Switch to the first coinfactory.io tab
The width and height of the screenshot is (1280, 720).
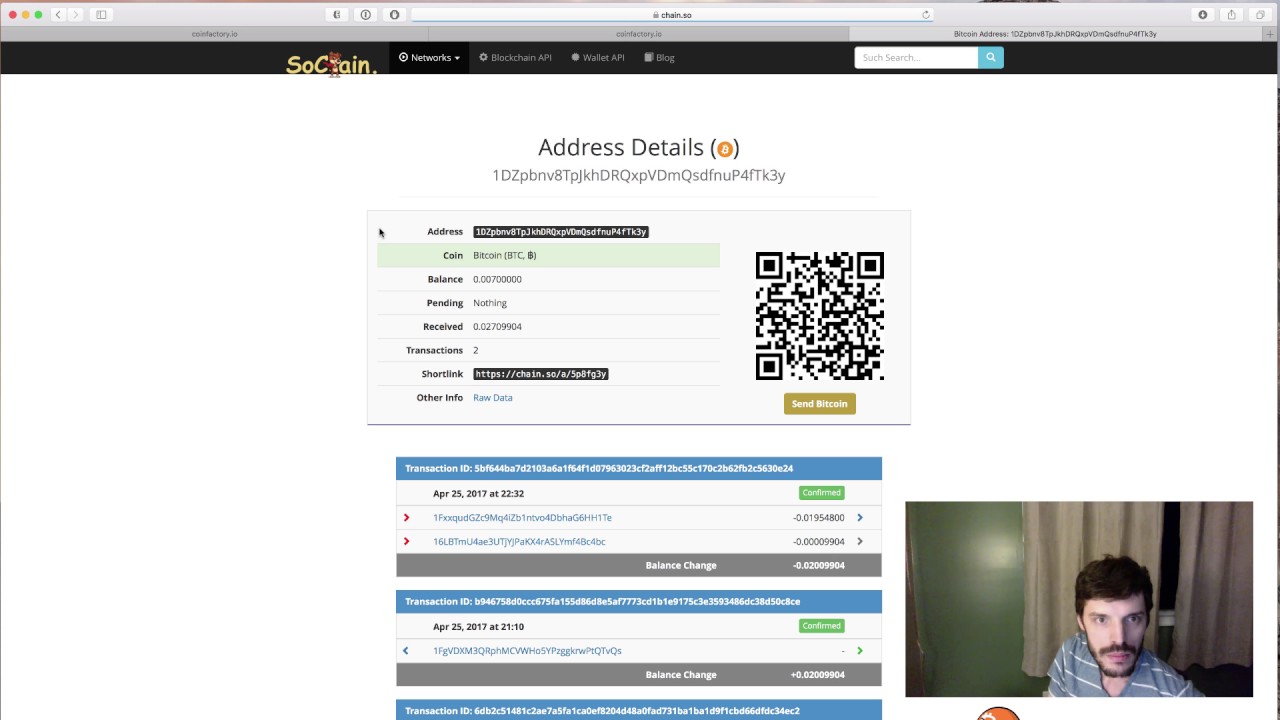[x=214, y=34]
